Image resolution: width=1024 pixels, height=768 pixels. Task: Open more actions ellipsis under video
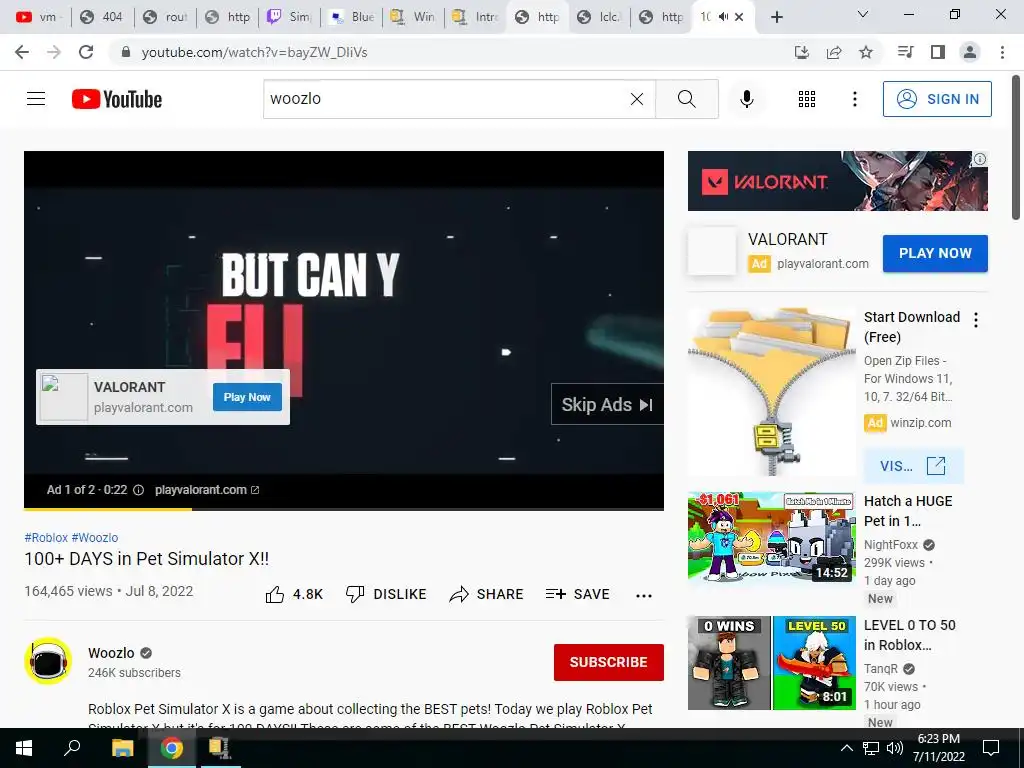pyautogui.click(x=644, y=595)
